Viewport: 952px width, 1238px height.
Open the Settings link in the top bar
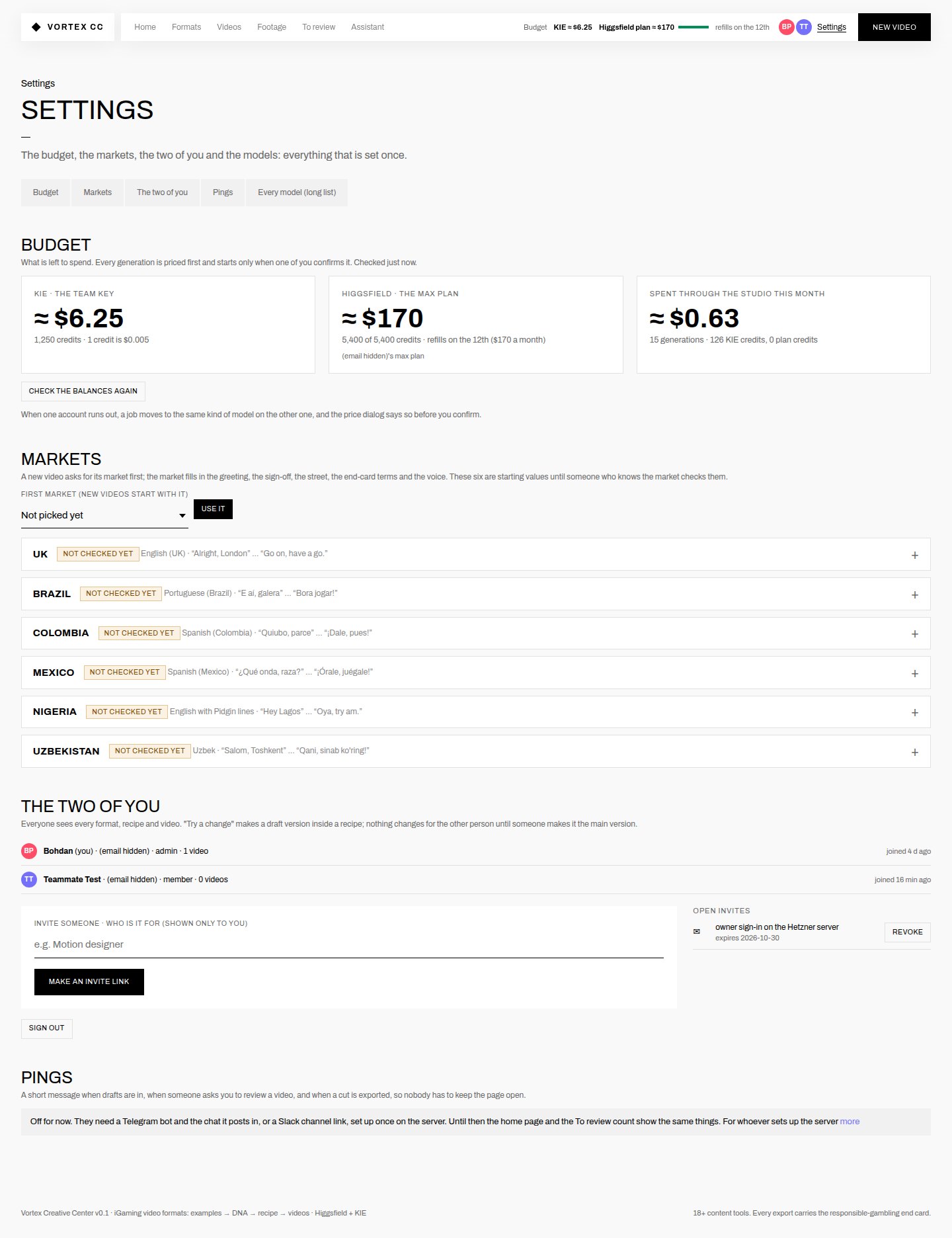831,27
